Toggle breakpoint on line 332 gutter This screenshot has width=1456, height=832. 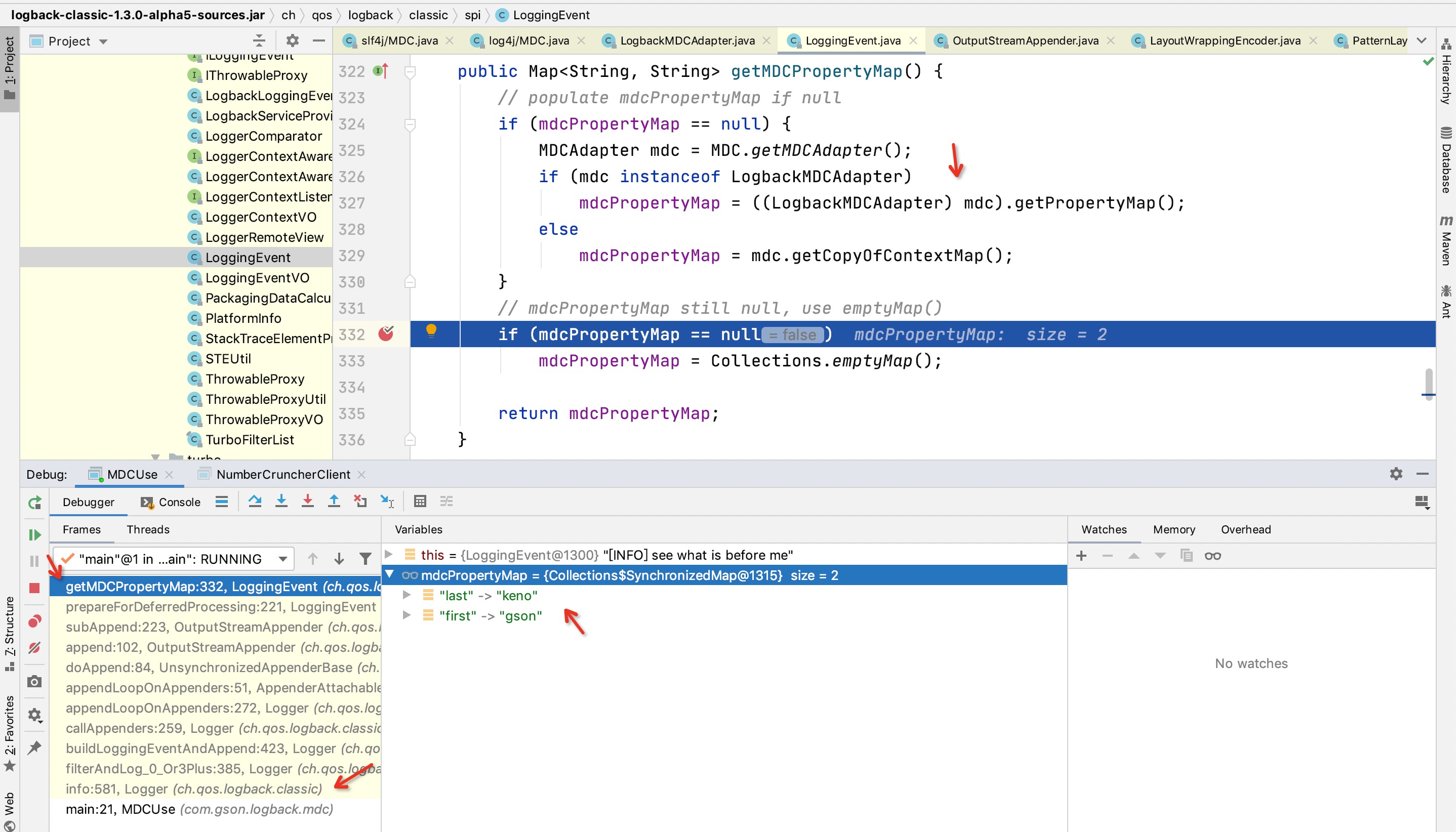click(386, 334)
